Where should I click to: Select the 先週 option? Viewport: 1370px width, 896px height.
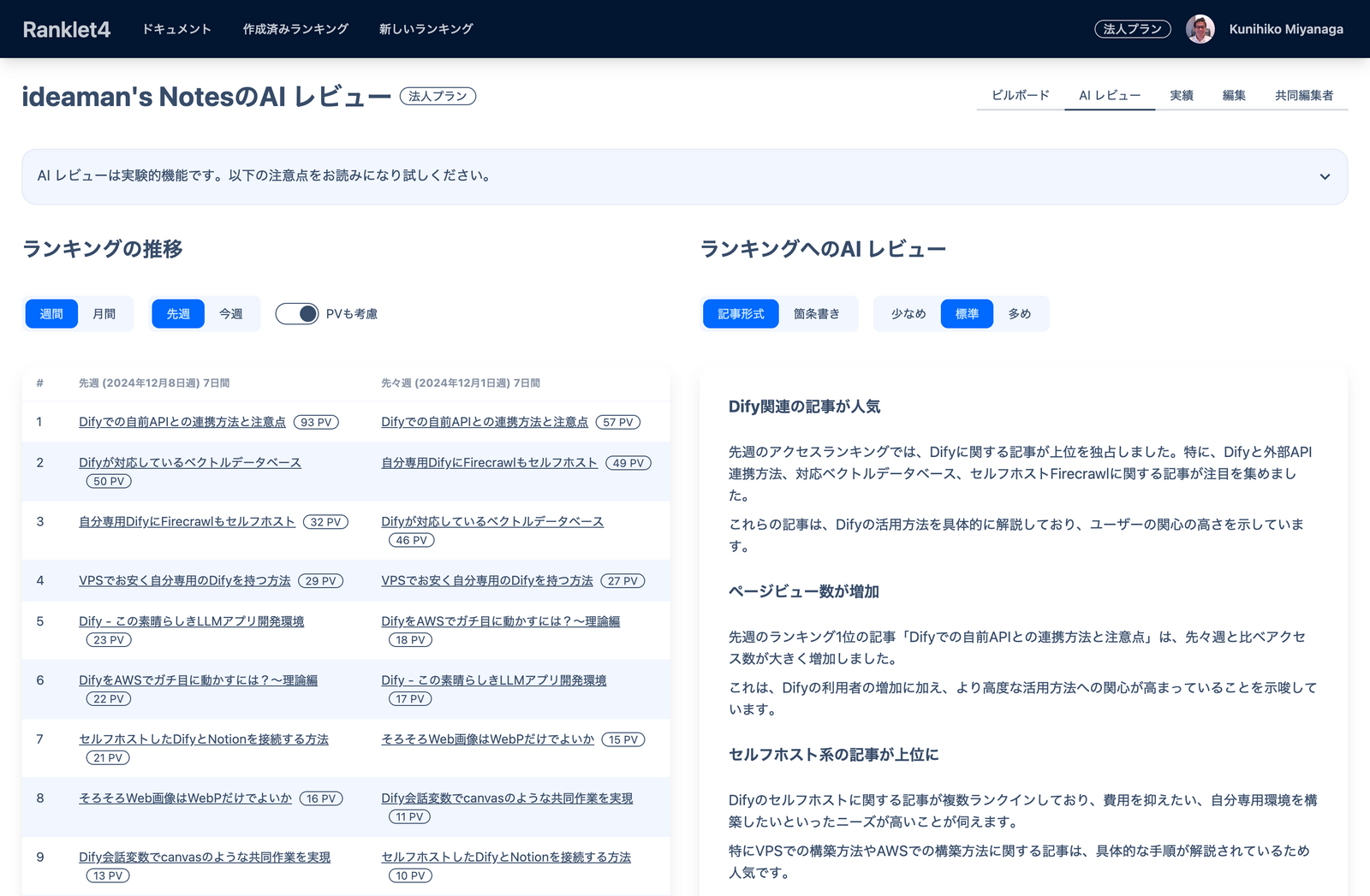[178, 314]
